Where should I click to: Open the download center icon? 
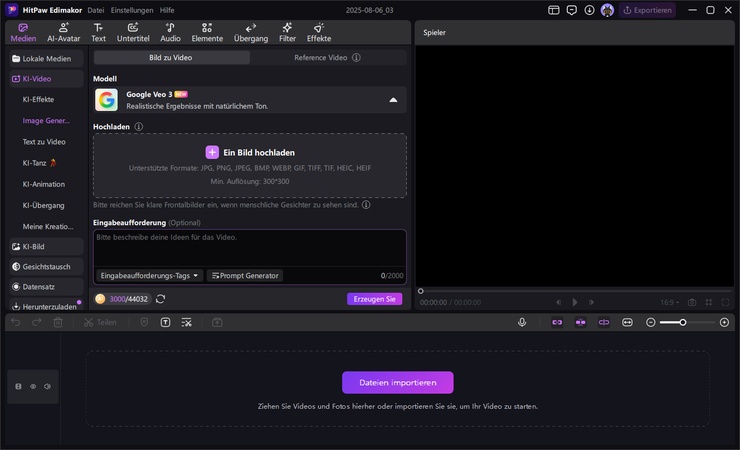click(x=589, y=10)
